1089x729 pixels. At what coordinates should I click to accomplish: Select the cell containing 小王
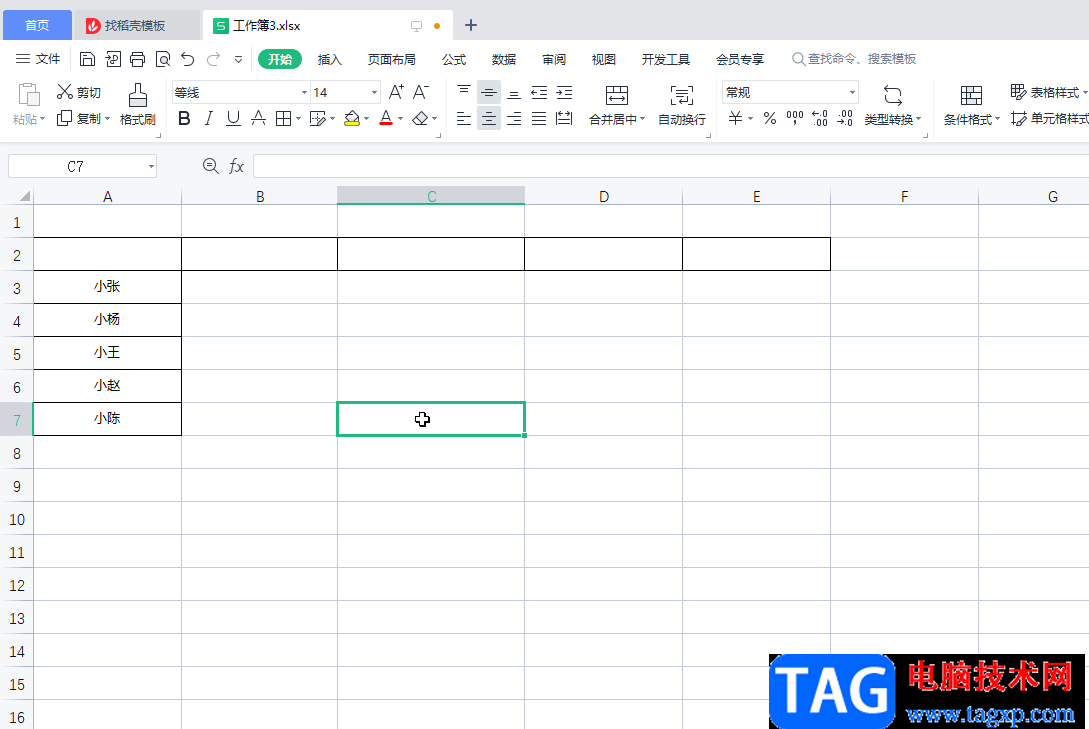107,353
